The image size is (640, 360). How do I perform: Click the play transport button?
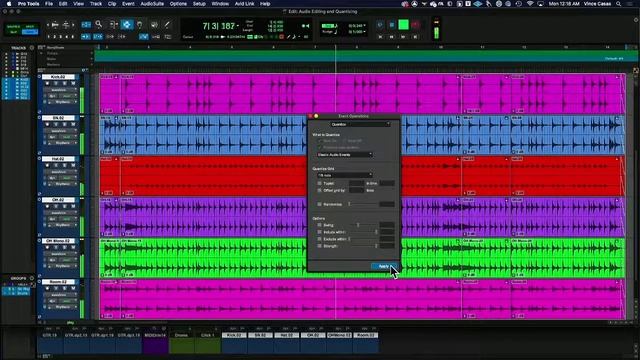(x=403, y=25)
